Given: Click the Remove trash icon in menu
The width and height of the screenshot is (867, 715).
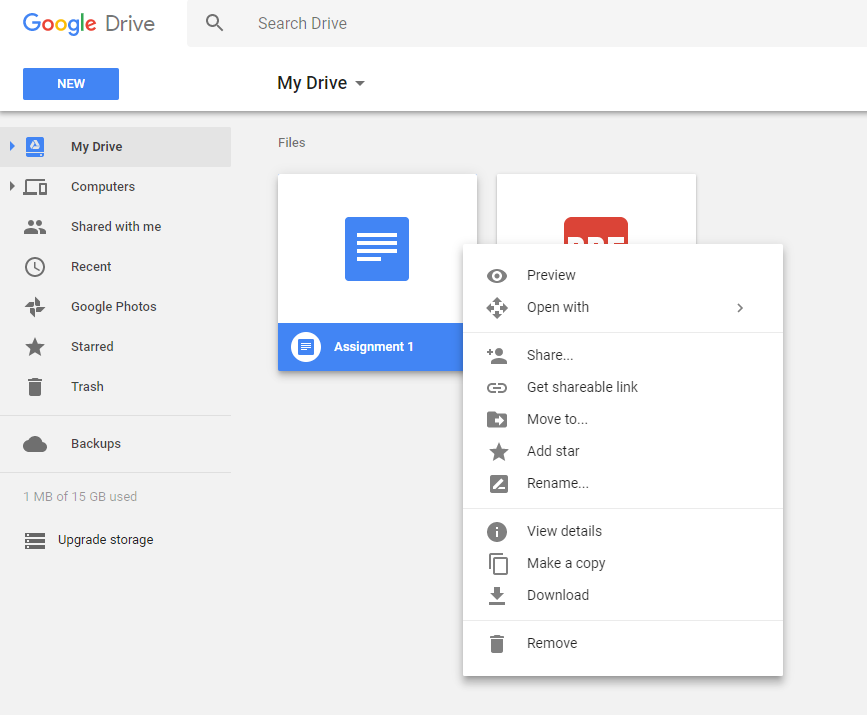Looking at the screenshot, I should coord(497,644).
